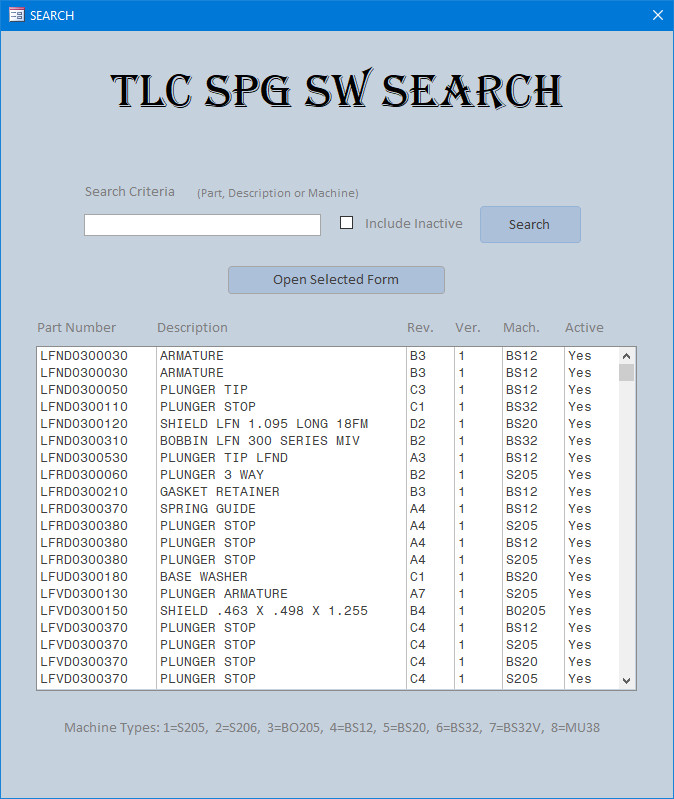Click the Ver. column header
Image resolution: width=674 pixels, height=799 pixels.
[x=468, y=328]
